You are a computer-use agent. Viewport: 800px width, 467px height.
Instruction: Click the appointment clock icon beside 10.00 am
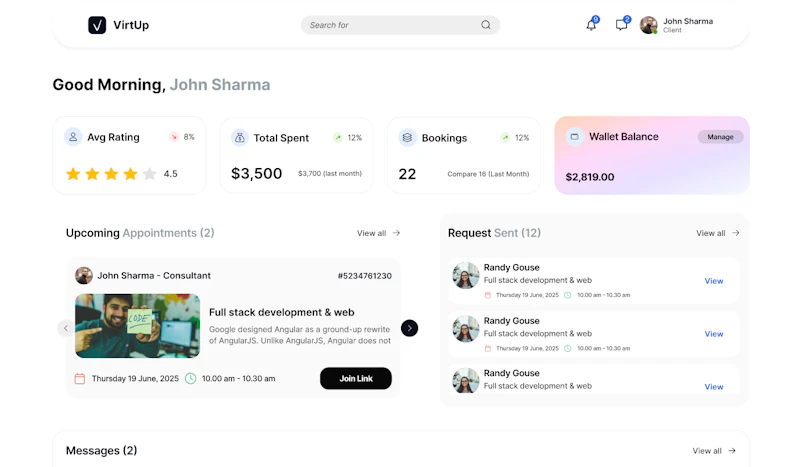(x=190, y=379)
